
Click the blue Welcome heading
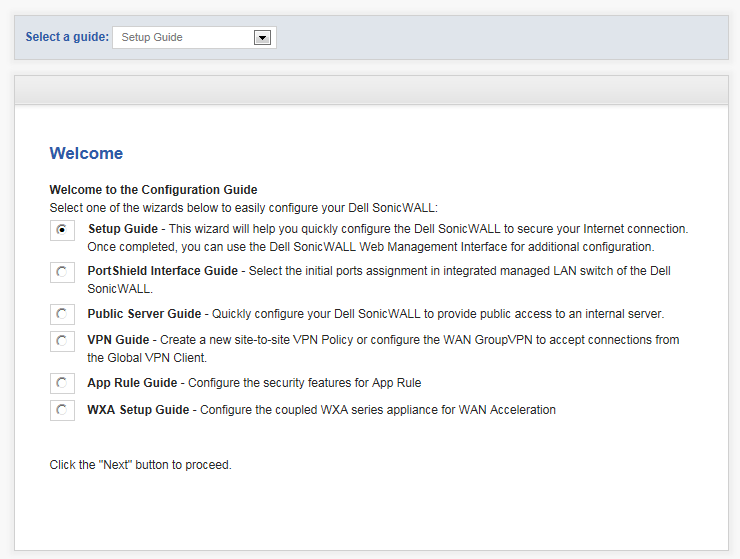coord(86,153)
